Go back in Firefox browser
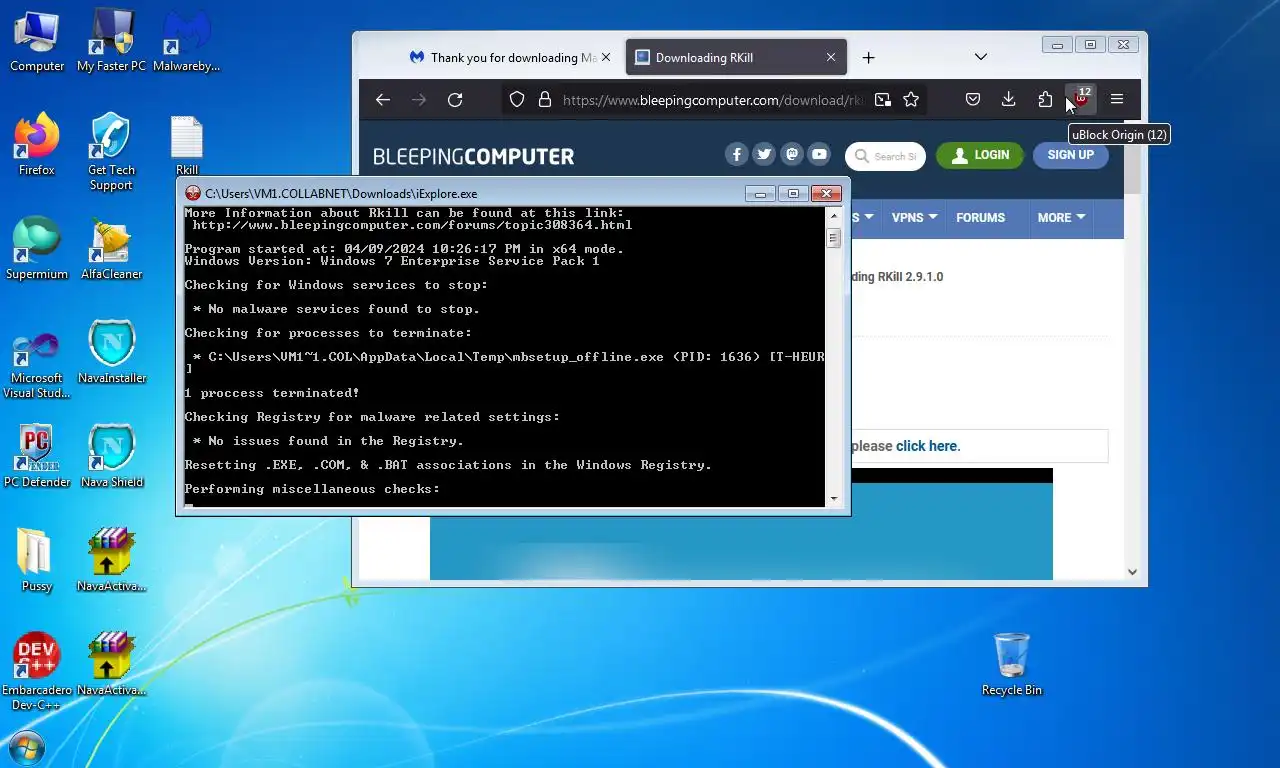 pos(382,99)
